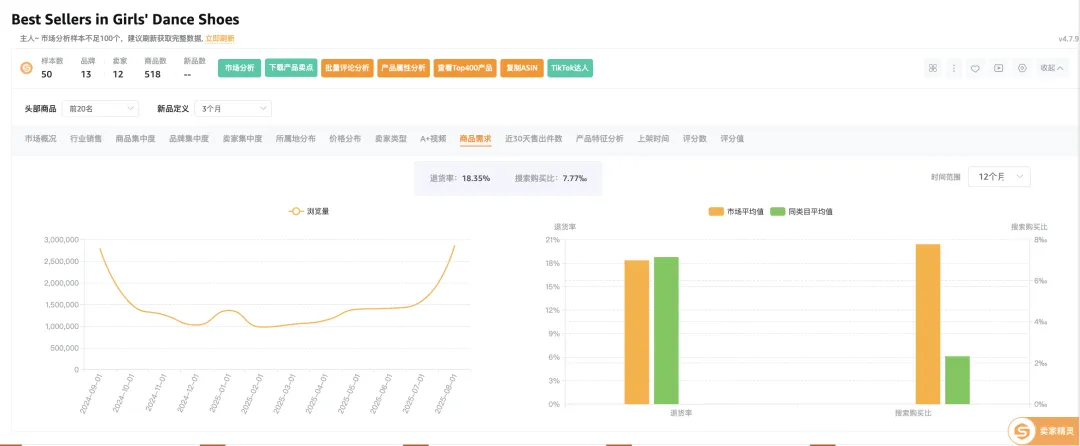This screenshot has width=1080, height=446.
Task: Switch to 上架时间 tab
Action: click(653, 138)
